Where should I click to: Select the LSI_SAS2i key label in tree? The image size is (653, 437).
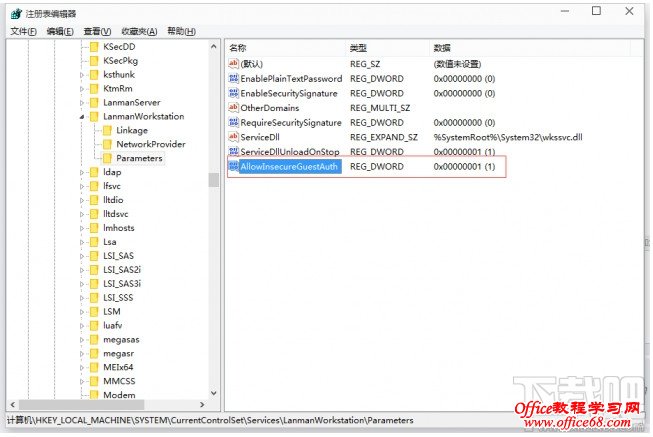122,270
